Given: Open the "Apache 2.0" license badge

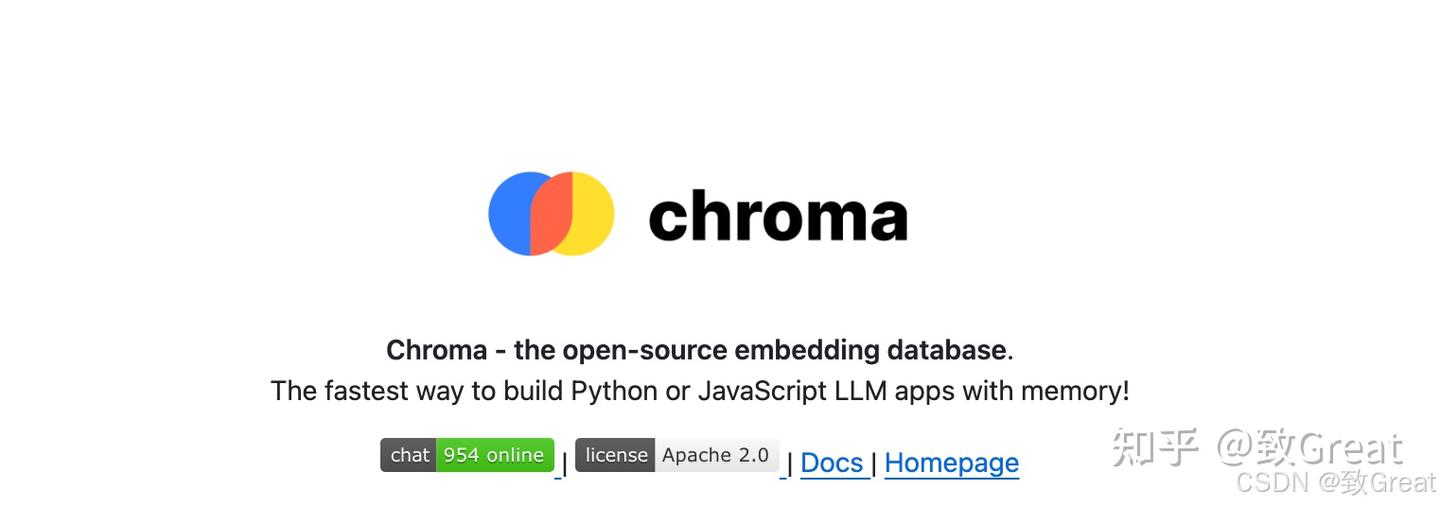Looking at the screenshot, I should coord(716,455).
